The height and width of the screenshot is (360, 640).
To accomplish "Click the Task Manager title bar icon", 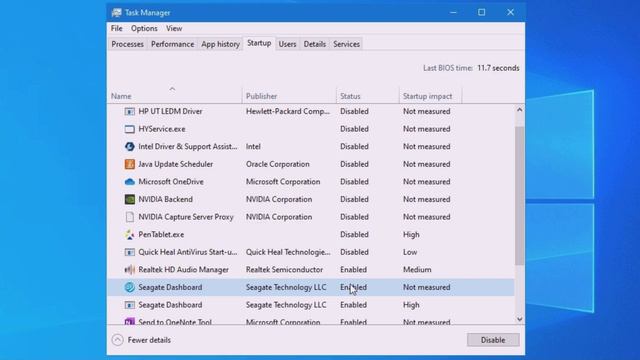I will click(x=116, y=13).
